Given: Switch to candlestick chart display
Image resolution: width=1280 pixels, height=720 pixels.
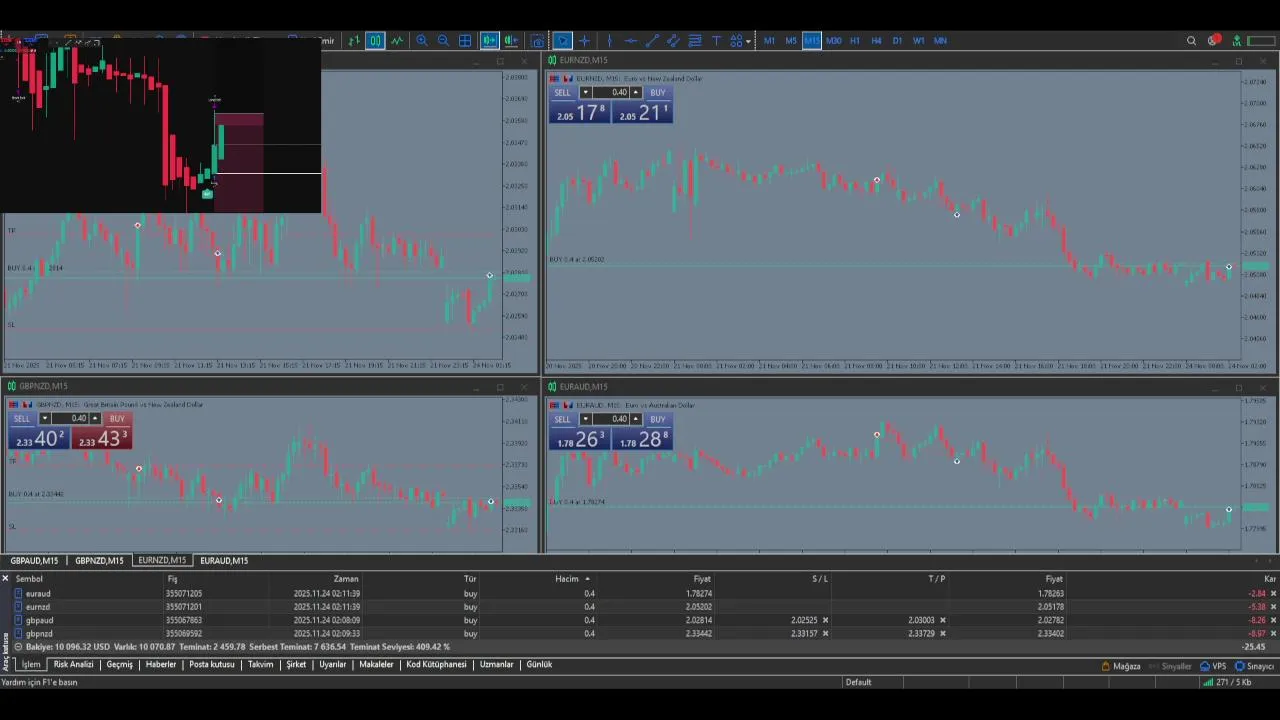Looking at the screenshot, I should pos(375,41).
